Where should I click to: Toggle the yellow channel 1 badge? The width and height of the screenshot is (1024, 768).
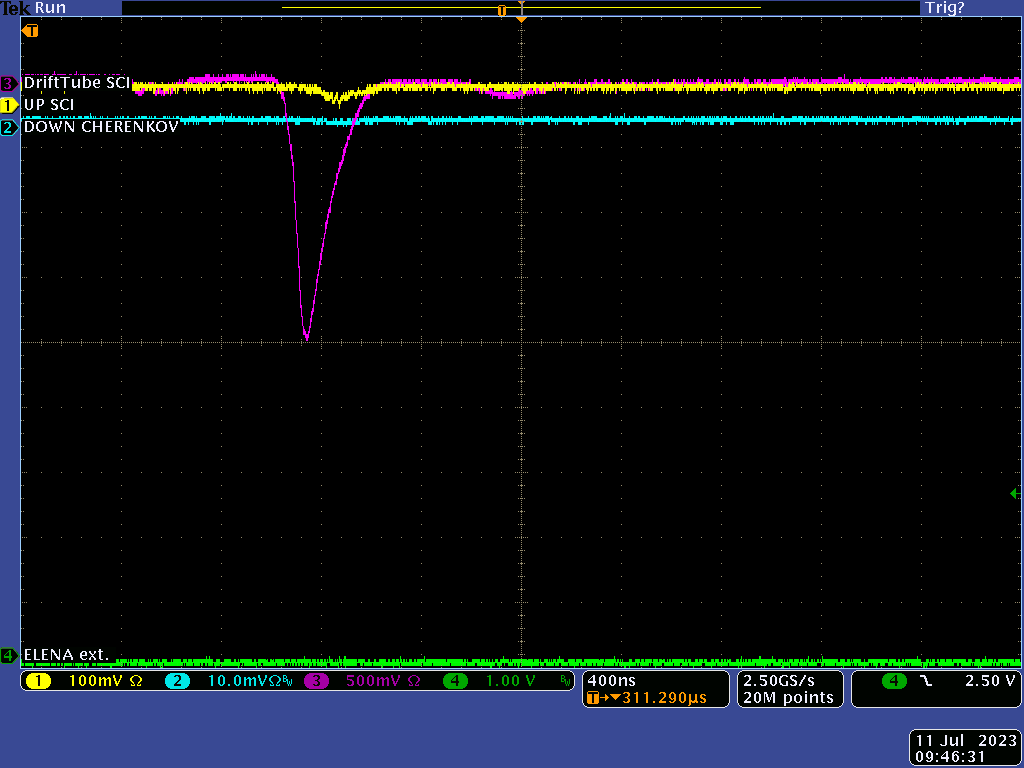coord(38,681)
